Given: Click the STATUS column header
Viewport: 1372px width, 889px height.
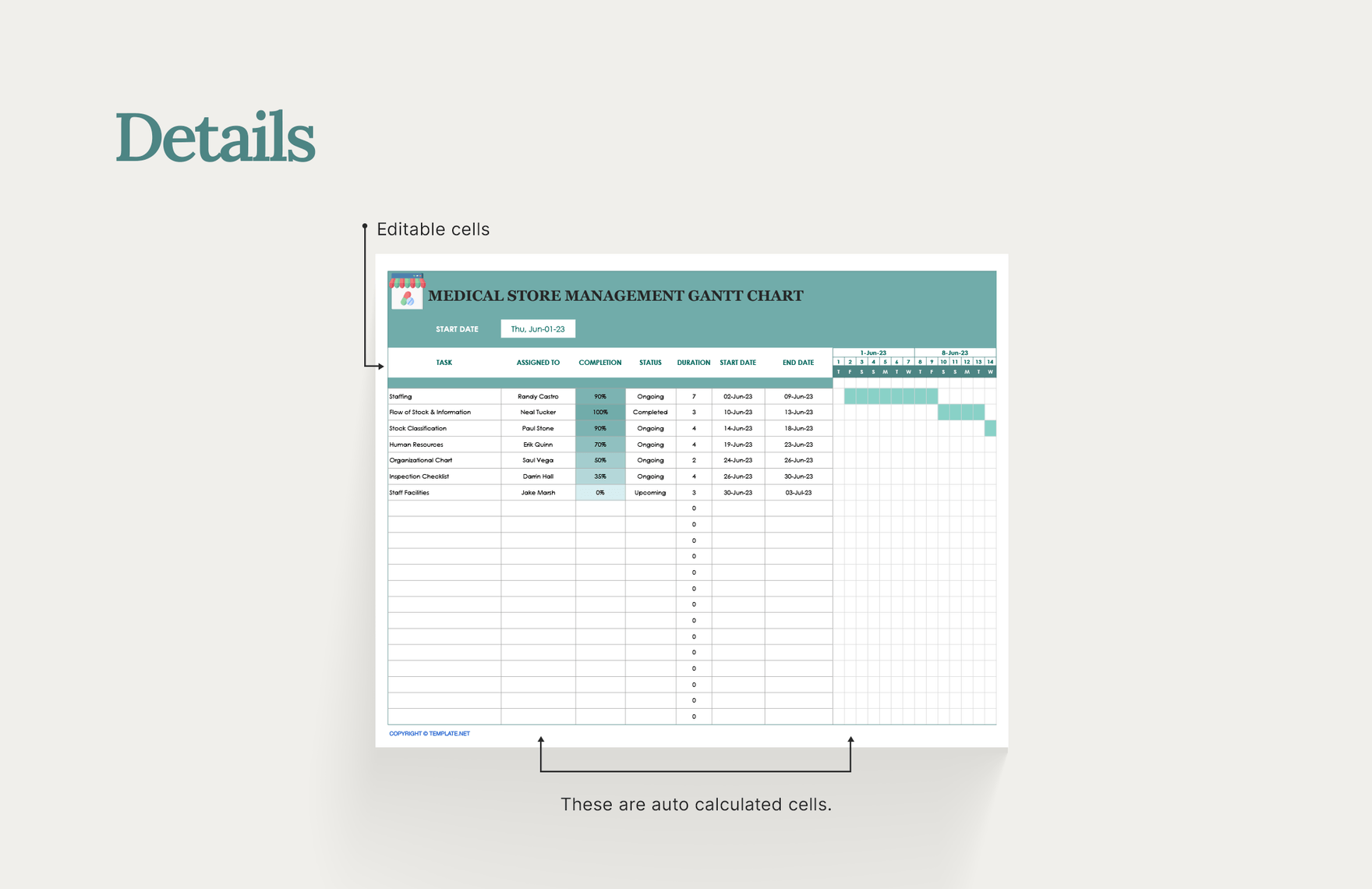Looking at the screenshot, I should [650, 363].
